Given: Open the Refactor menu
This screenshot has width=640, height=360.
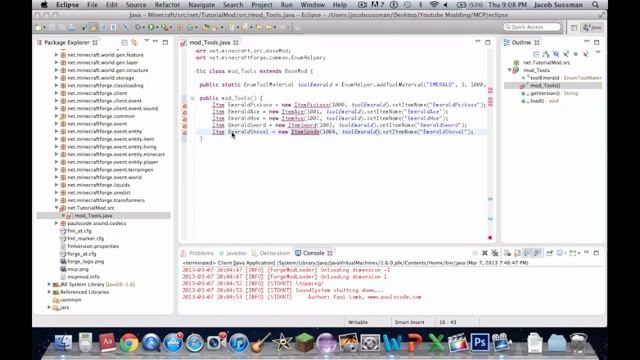Looking at the screenshot, I should 167,5.
